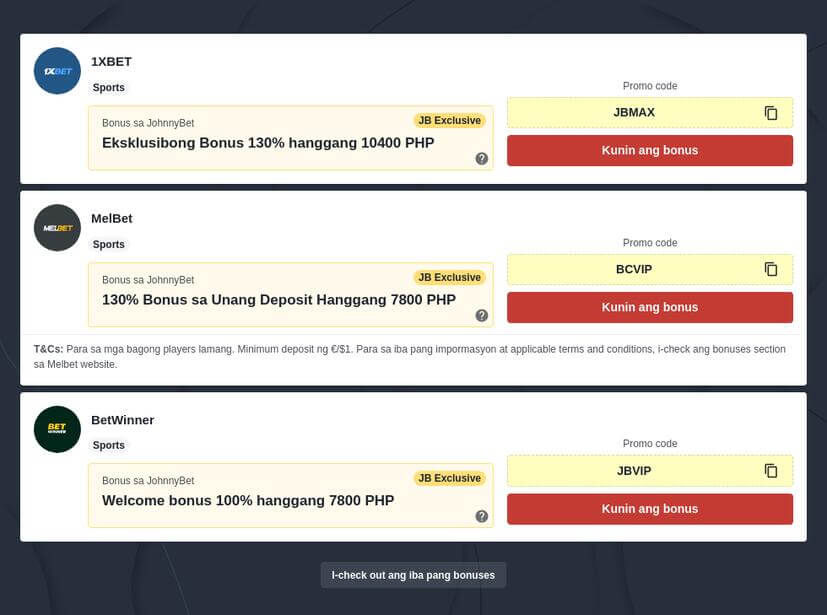Click the JB Exclusive badge on BetWinner offer
Screen dimensions: 827x615
449,478
